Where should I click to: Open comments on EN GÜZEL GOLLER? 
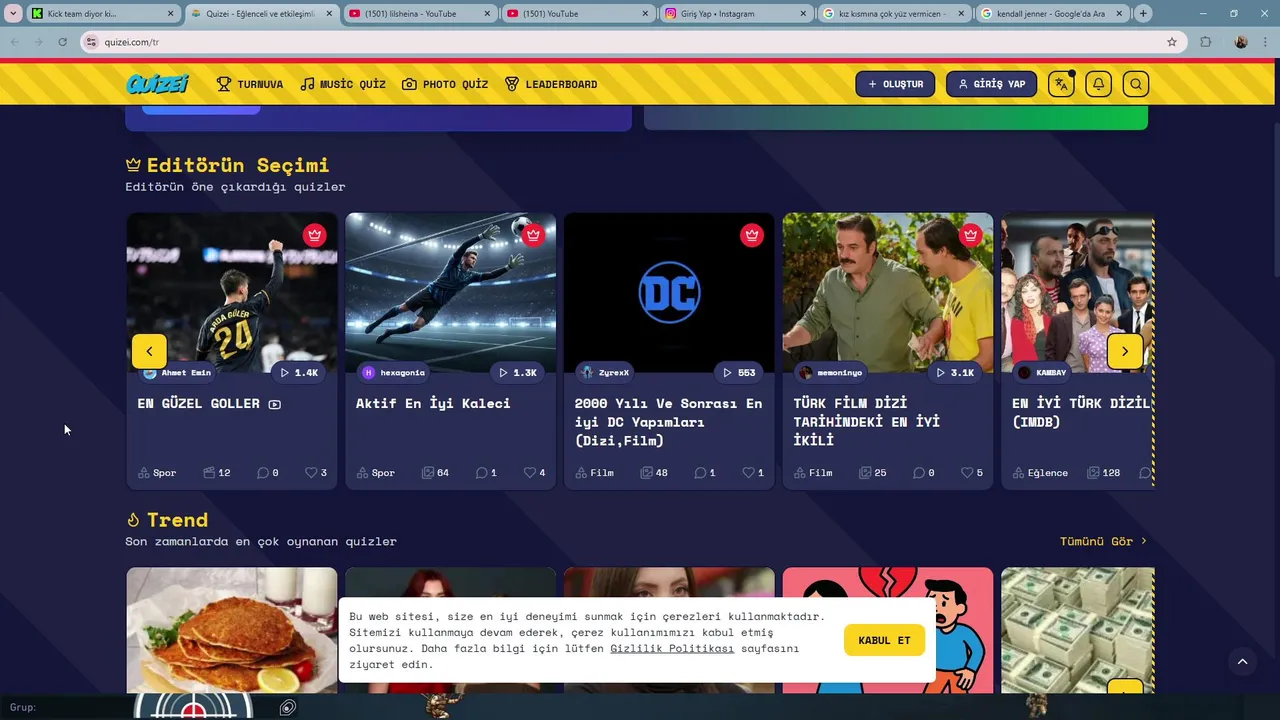pyautogui.click(x=268, y=472)
